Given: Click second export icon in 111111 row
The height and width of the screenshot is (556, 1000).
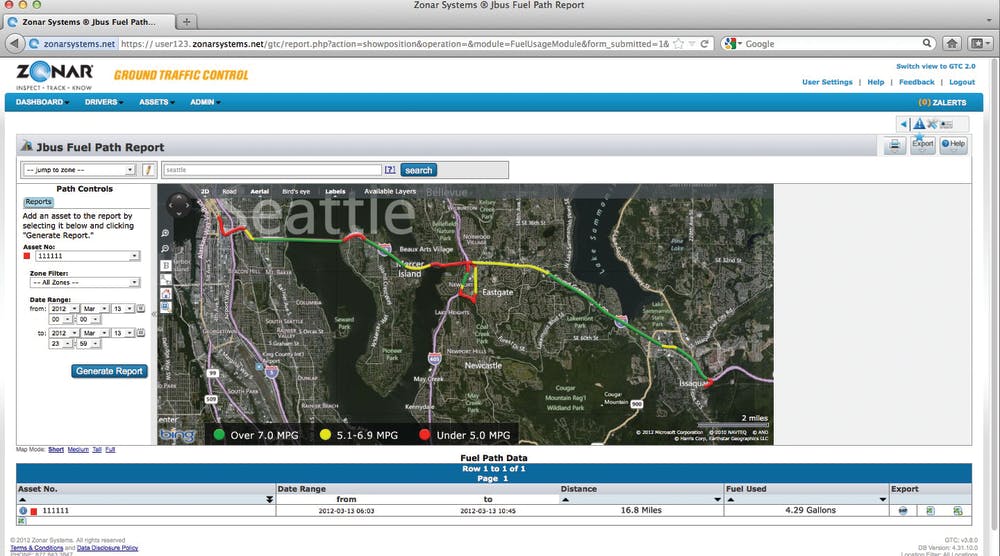Looking at the screenshot, I should (x=930, y=511).
